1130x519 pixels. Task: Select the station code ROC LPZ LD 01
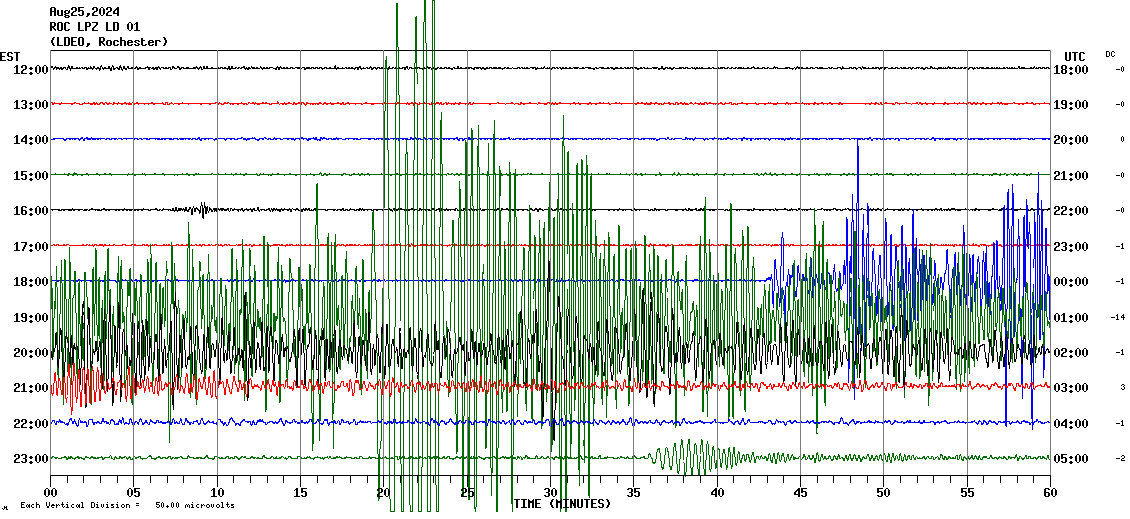(x=94, y=27)
